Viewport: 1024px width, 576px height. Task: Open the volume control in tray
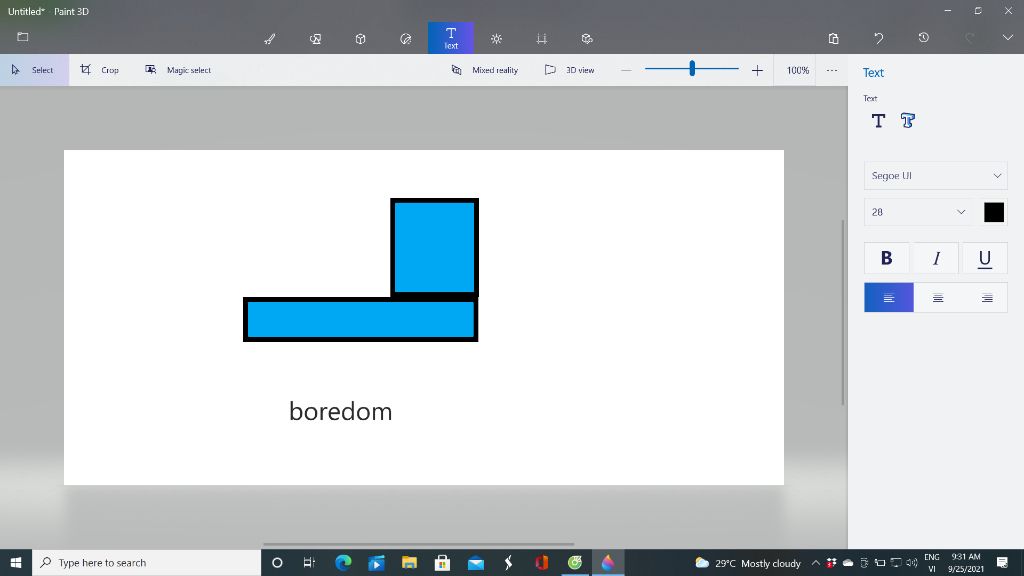912,563
